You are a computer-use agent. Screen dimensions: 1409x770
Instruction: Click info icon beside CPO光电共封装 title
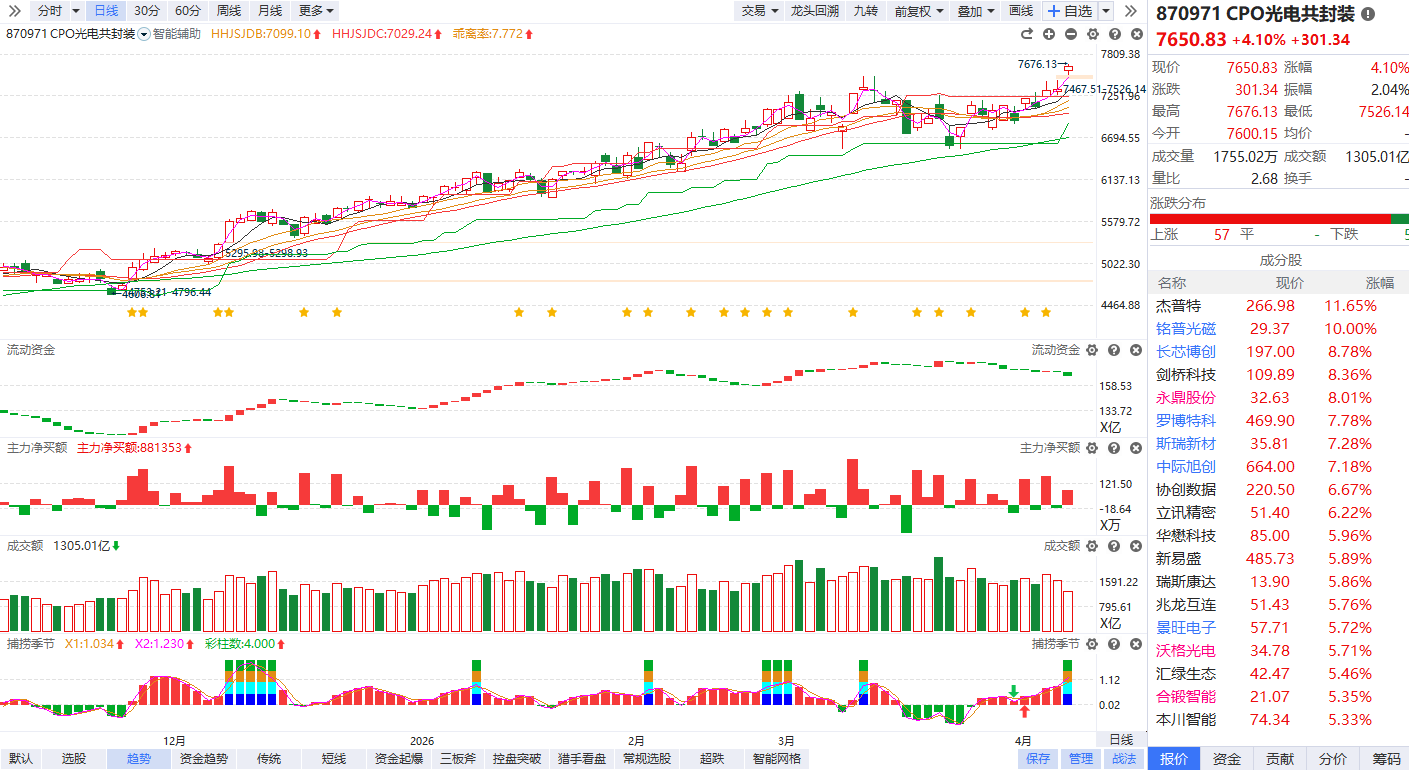pos(1368,15)
